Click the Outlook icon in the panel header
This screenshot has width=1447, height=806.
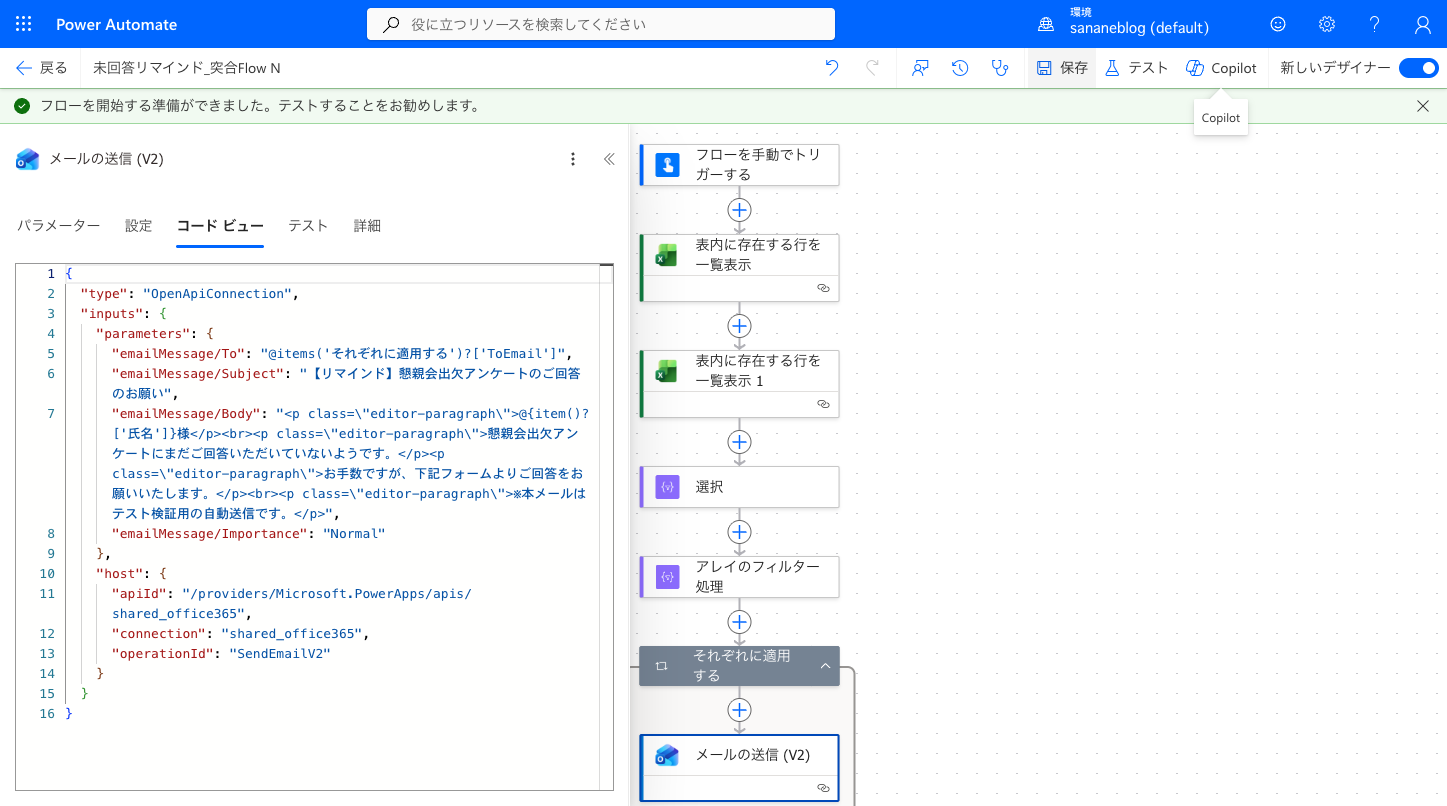[28, 159]
